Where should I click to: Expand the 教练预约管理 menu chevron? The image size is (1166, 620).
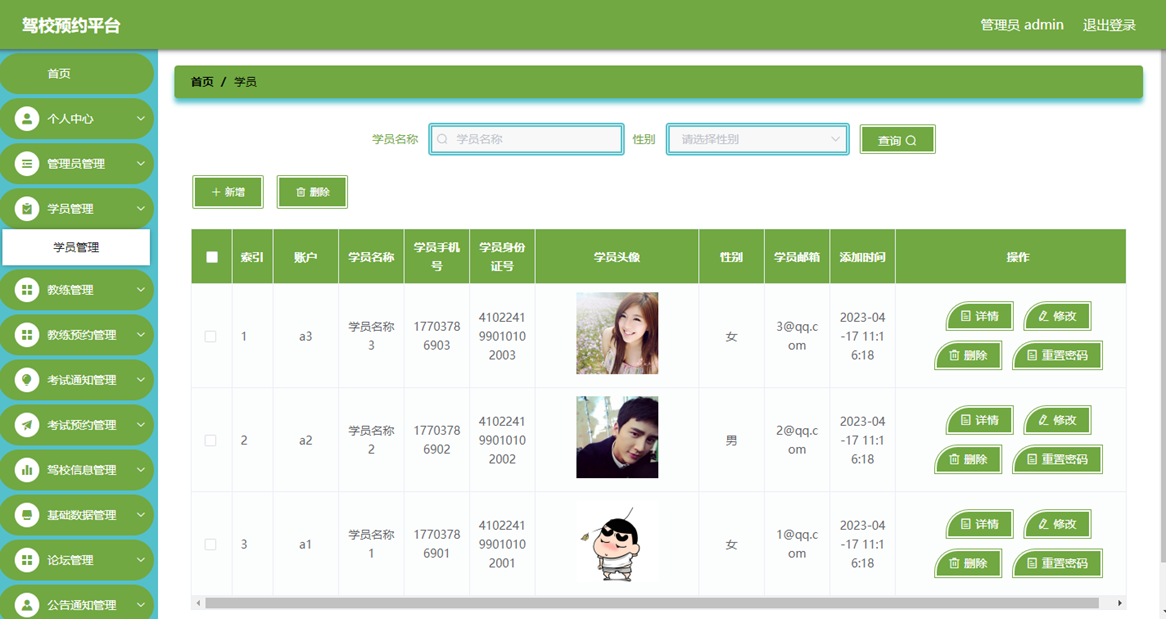pyautogui.click(x=141, y=335)
